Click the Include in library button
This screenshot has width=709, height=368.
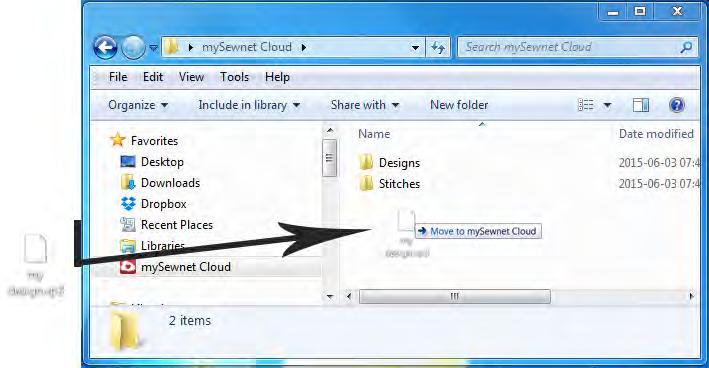(249, 105)
